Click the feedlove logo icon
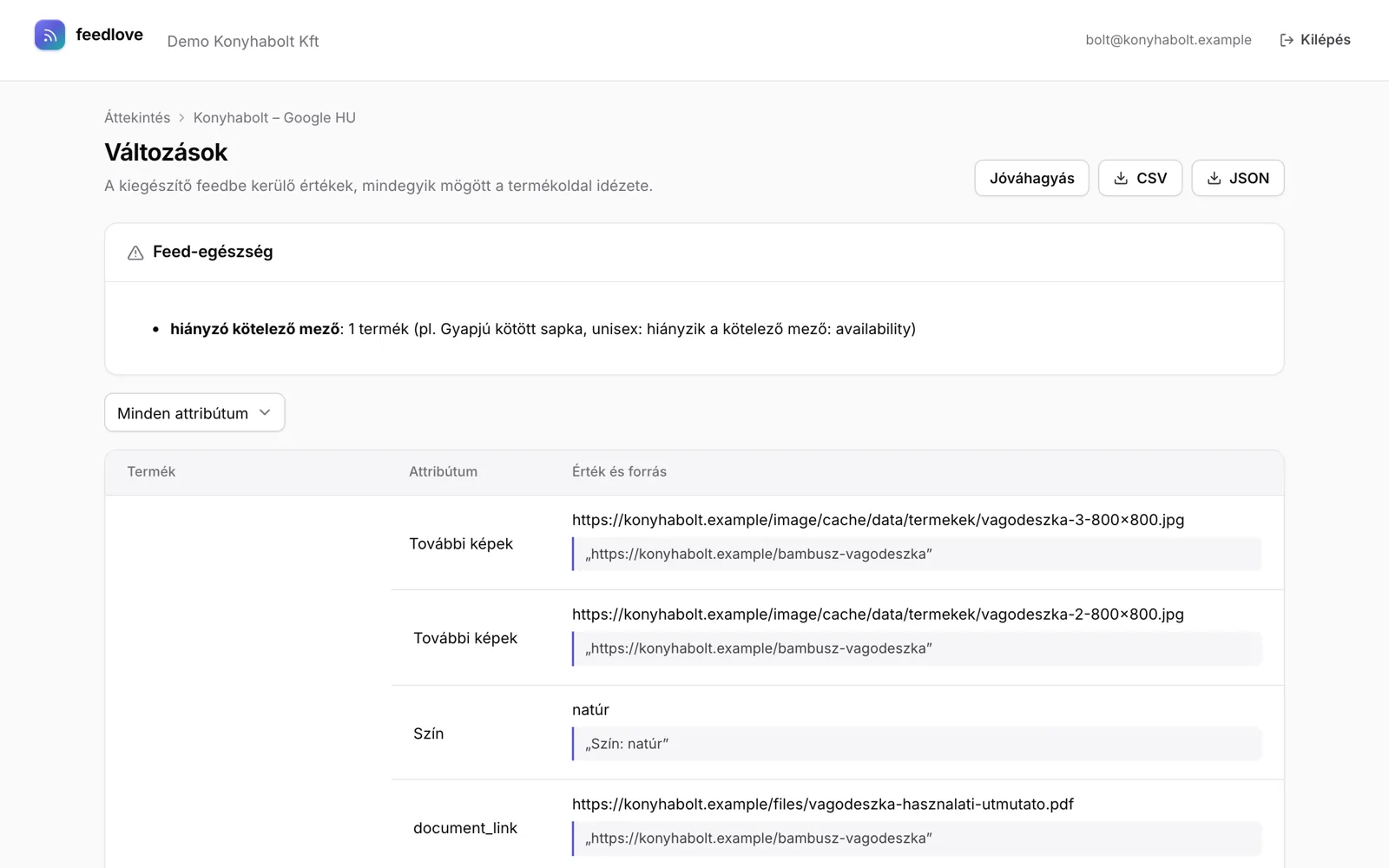 pyautogui.click(x=49, y=35)
